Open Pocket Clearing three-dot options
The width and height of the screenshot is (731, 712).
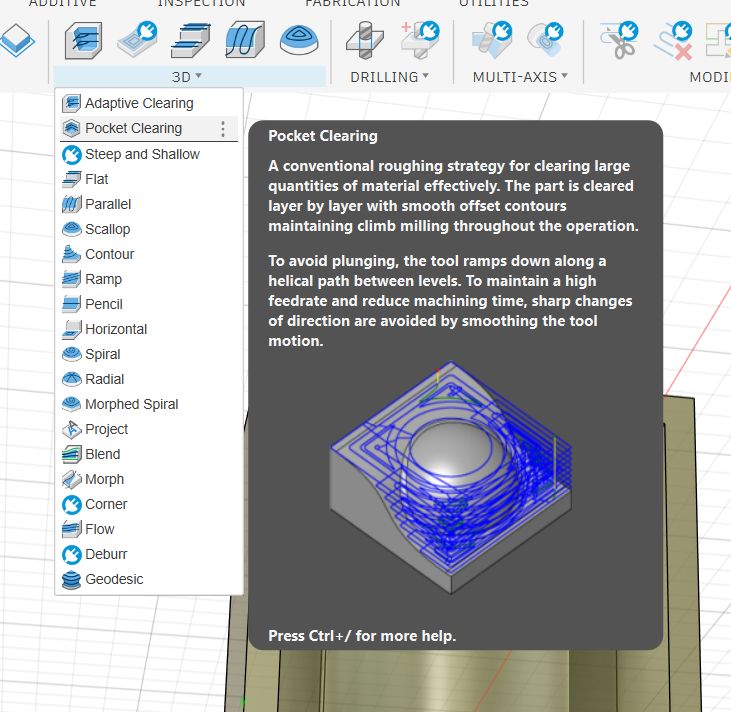click(223, 129)
